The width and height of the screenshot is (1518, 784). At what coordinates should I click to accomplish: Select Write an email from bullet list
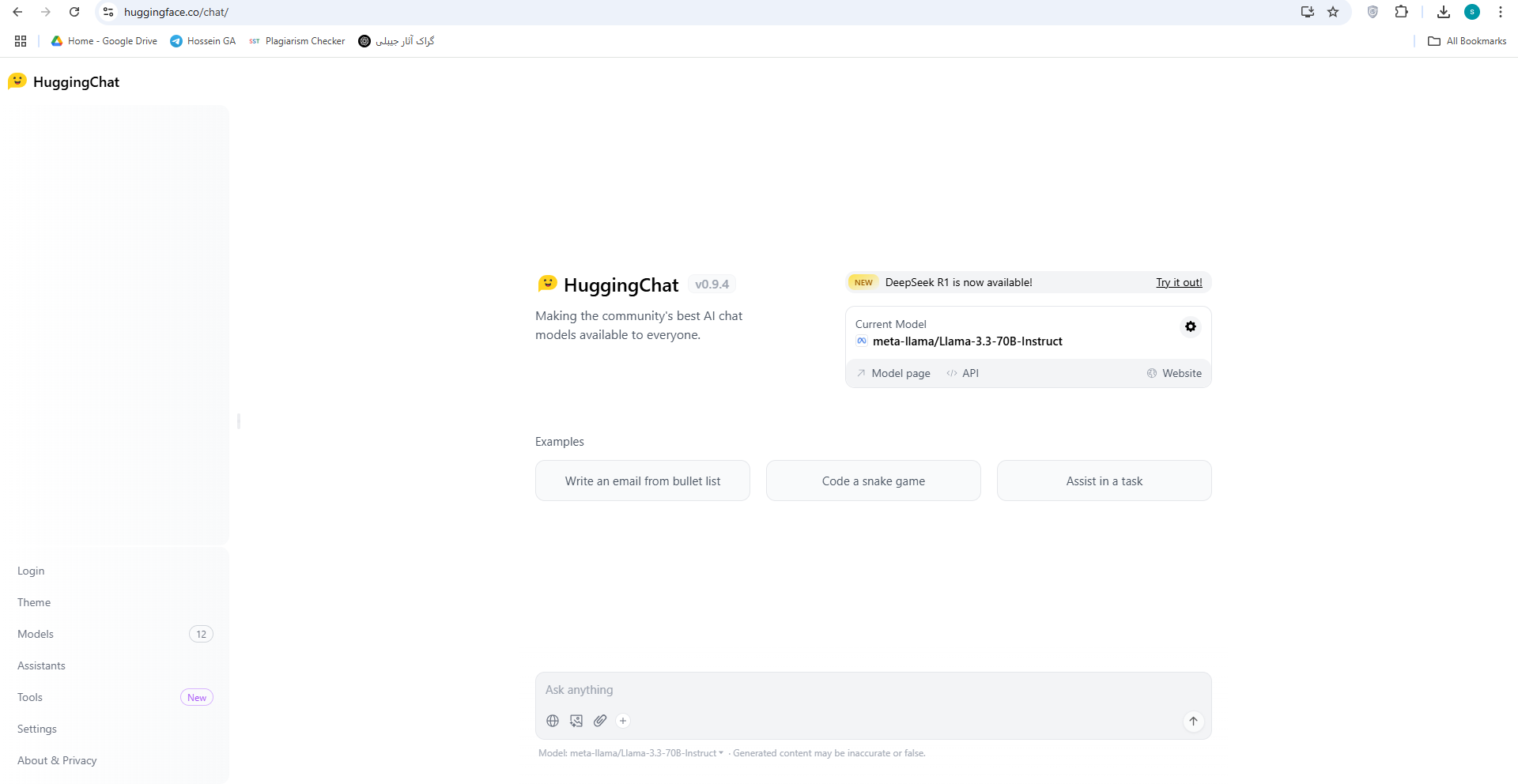click(643, 481)
